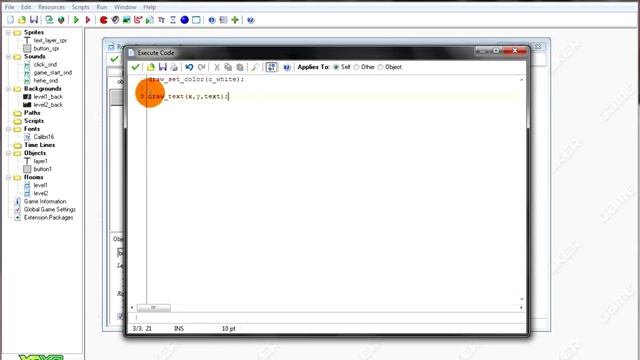Open an existing game file

pos(22,20)
